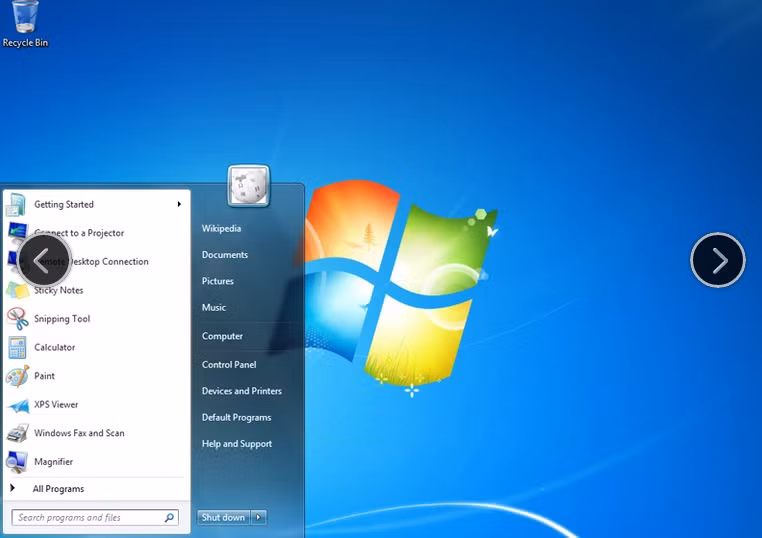Select the Calculator label
This screenshot has width=762, height=538.
[x=54, y=347]
